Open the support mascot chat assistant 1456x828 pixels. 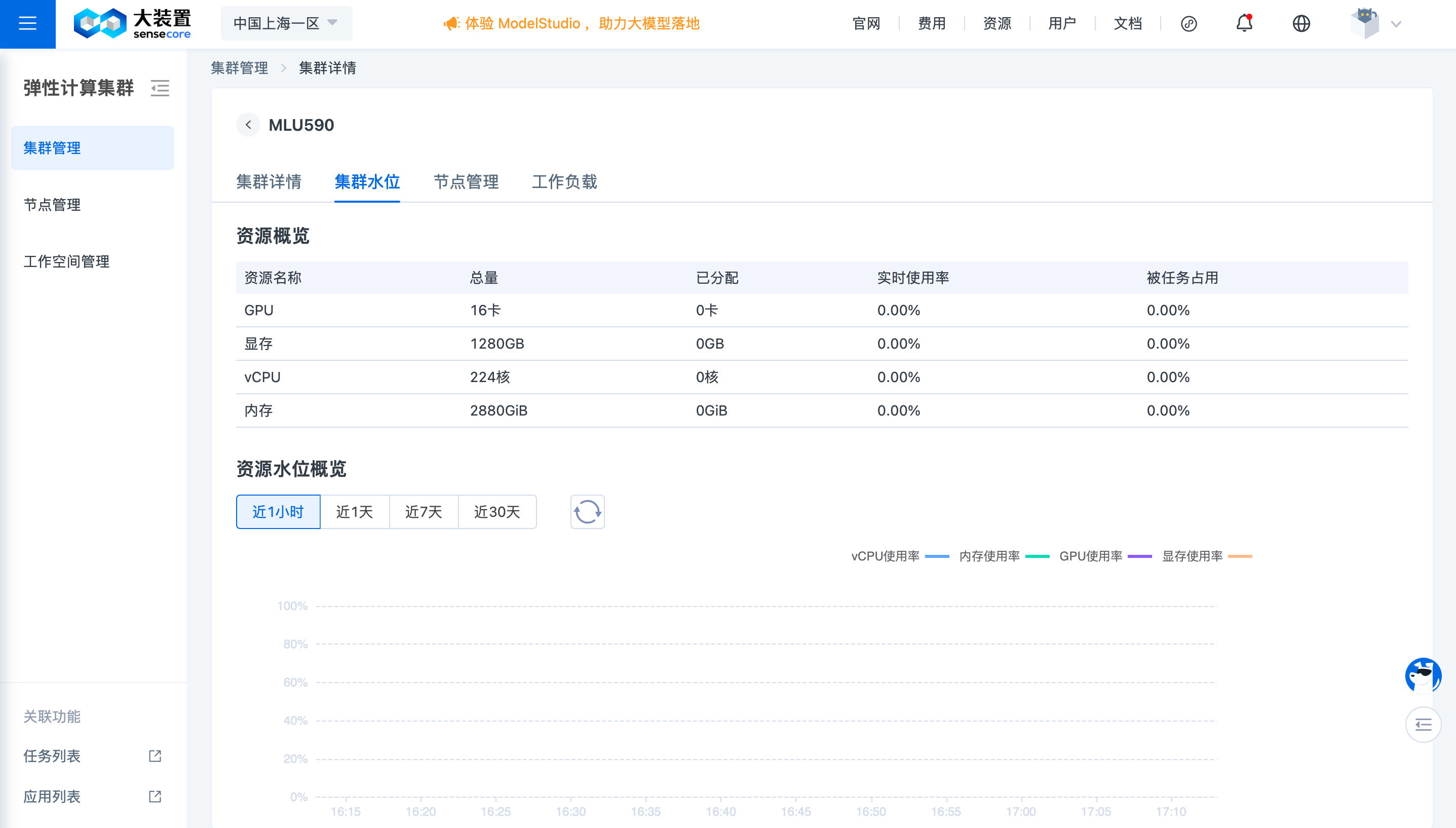1423,675
